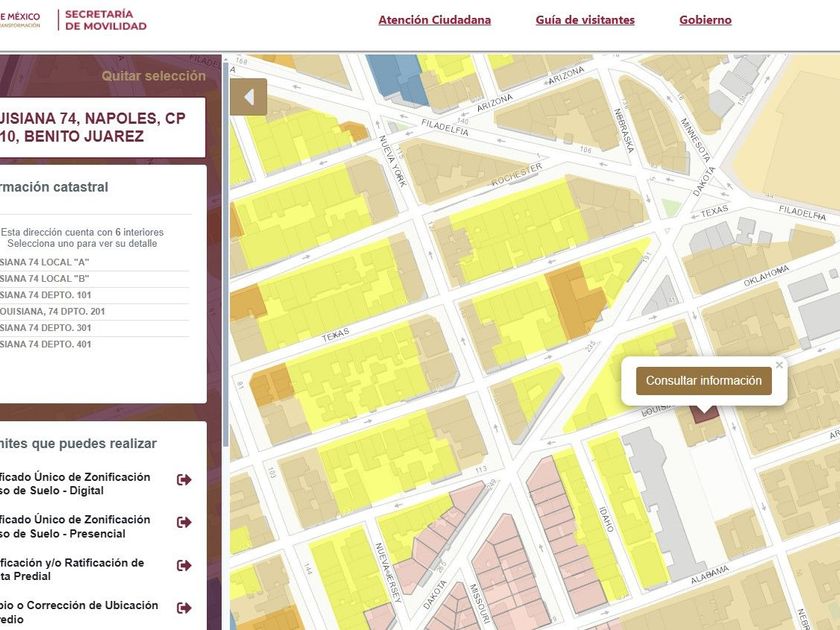Click arrow icon beside Corrección de Ubicación

[x=184, y=608]
